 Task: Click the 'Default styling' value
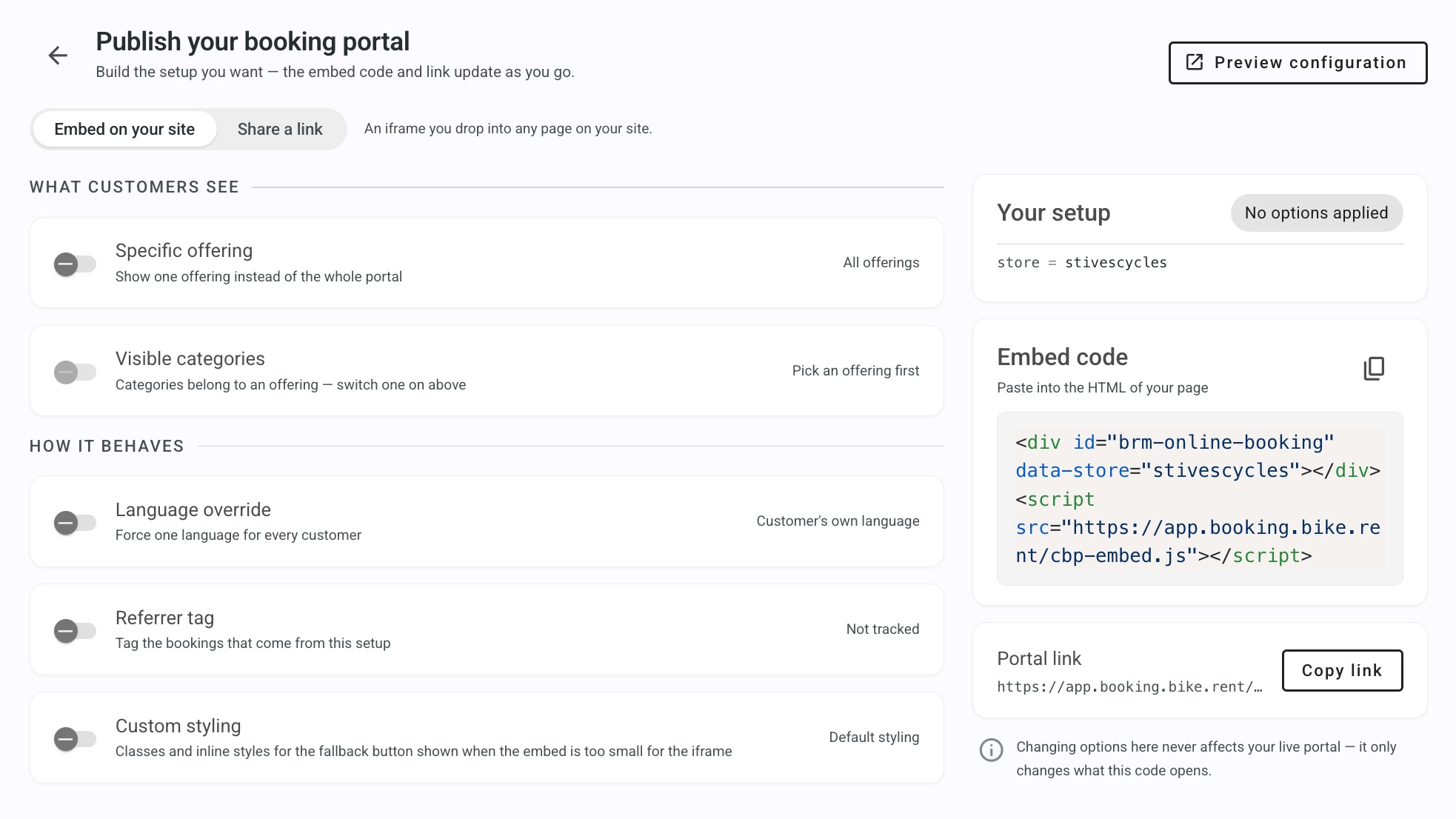(874, 737)
